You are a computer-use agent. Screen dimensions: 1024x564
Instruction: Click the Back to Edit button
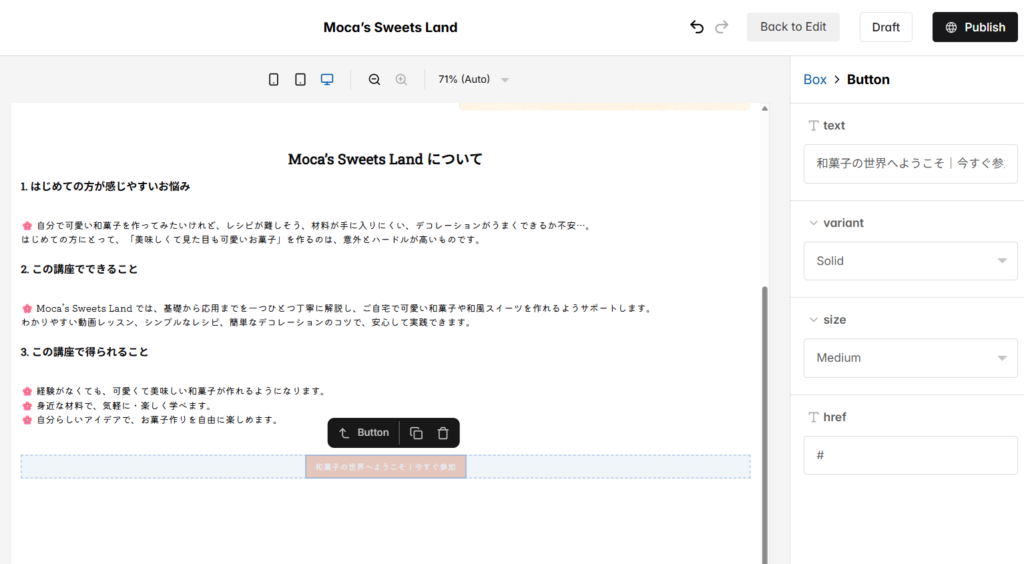coord(793,27)
